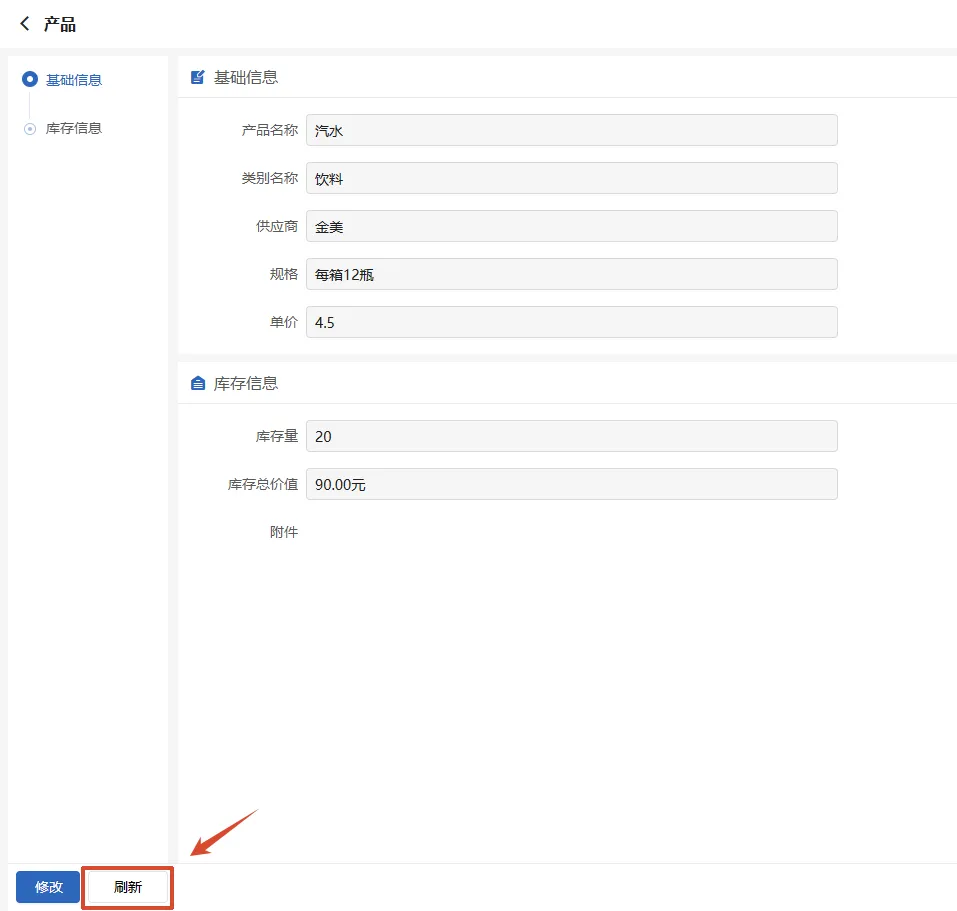The height and width of the screenshot is (911, 957).
Task: Click the 修改 button
Action: pos(48,887)
